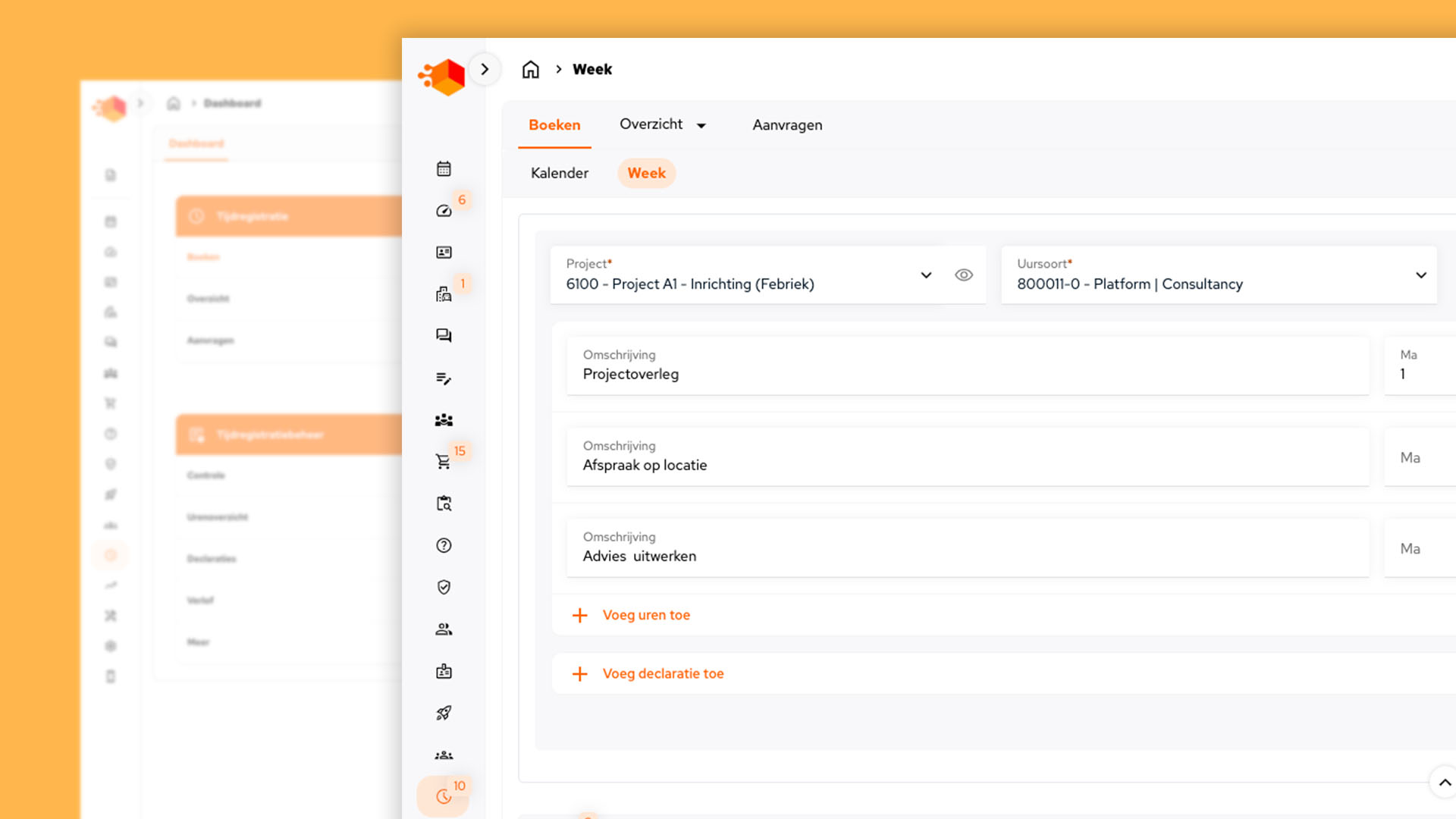Expand the Project dropdown
The height and width of the screenshot is (819, 1456).
click(926, 275)
